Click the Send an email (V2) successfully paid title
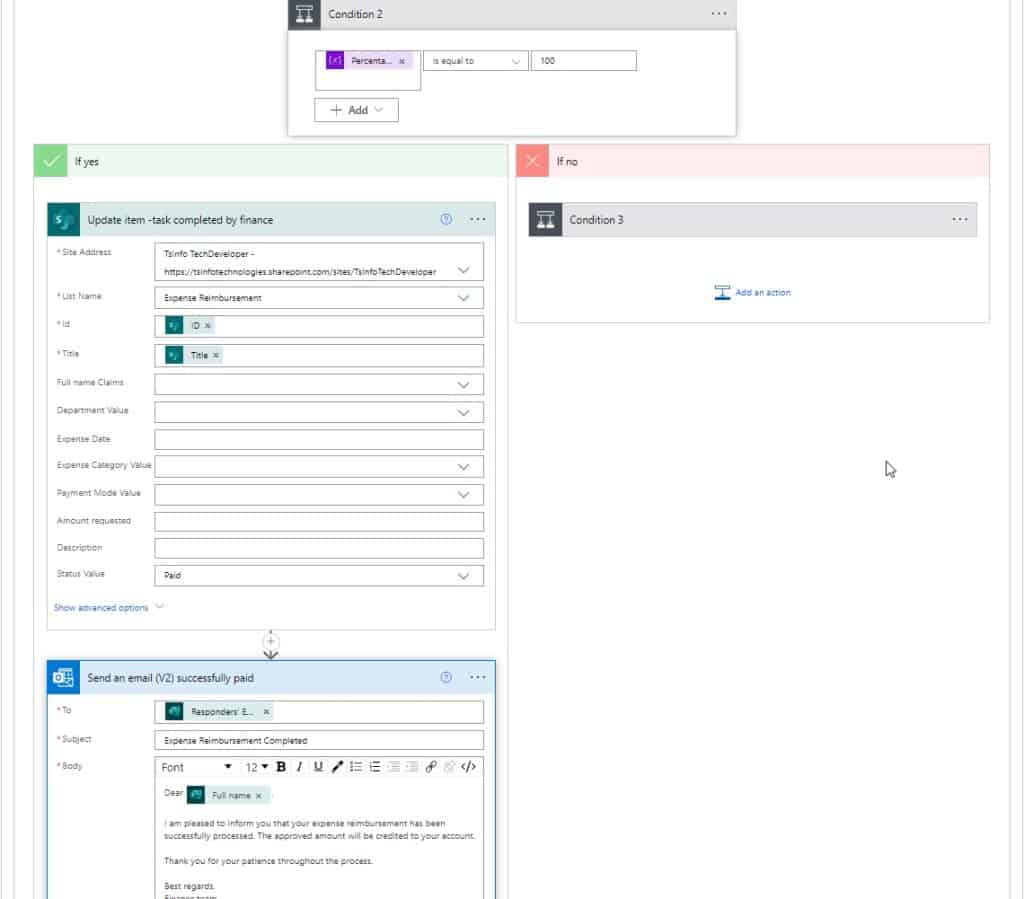Screen dimensions: 1024x899 click(x=170, y=678)
